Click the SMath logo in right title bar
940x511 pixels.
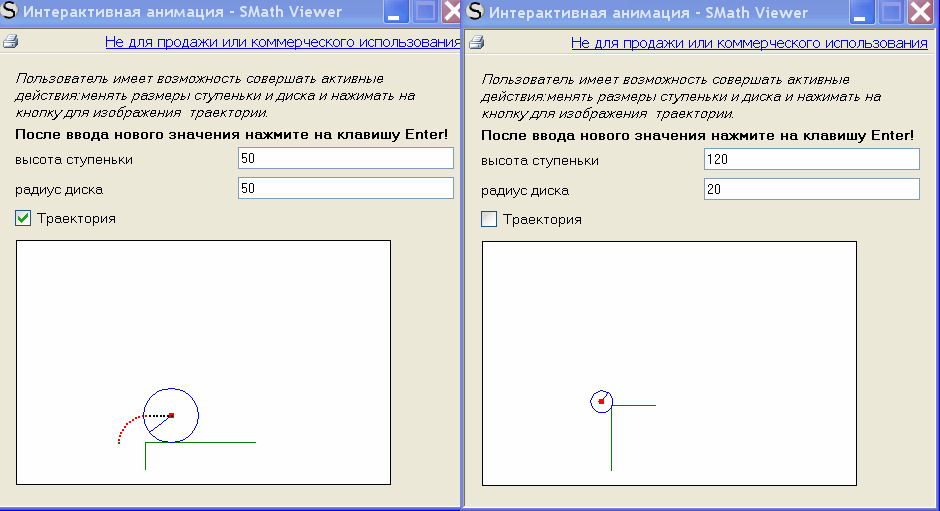[476, 13]
